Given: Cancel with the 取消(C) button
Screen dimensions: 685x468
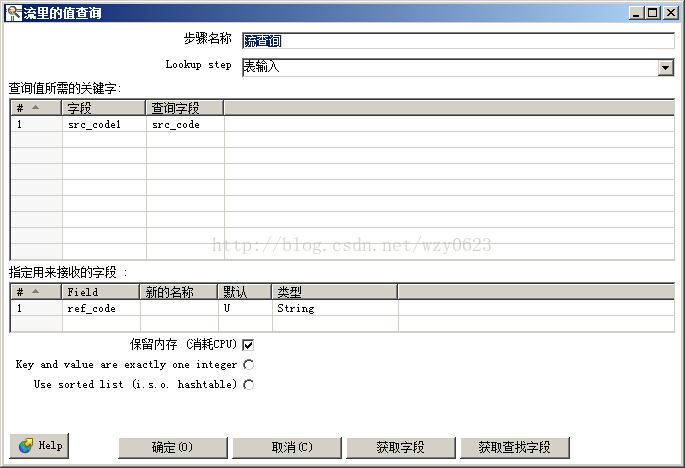Looking at the screenshot, I should (x=287, y=447).
